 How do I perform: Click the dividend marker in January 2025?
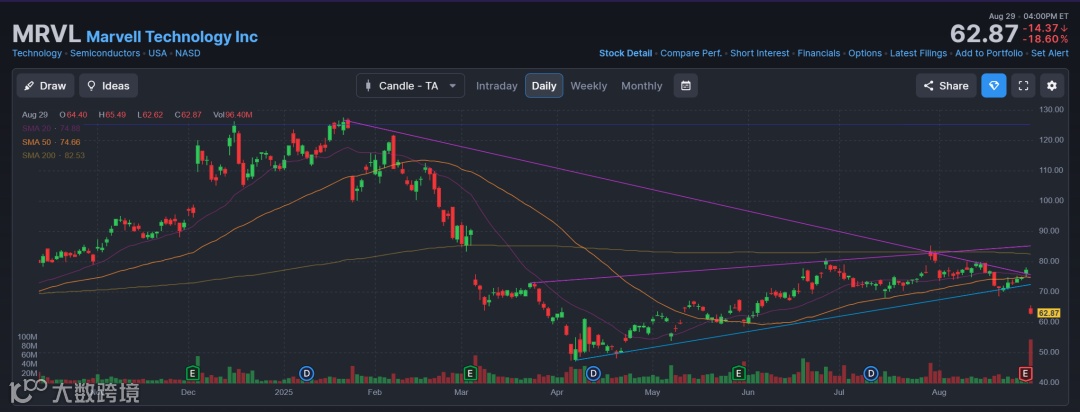(307, 373)
